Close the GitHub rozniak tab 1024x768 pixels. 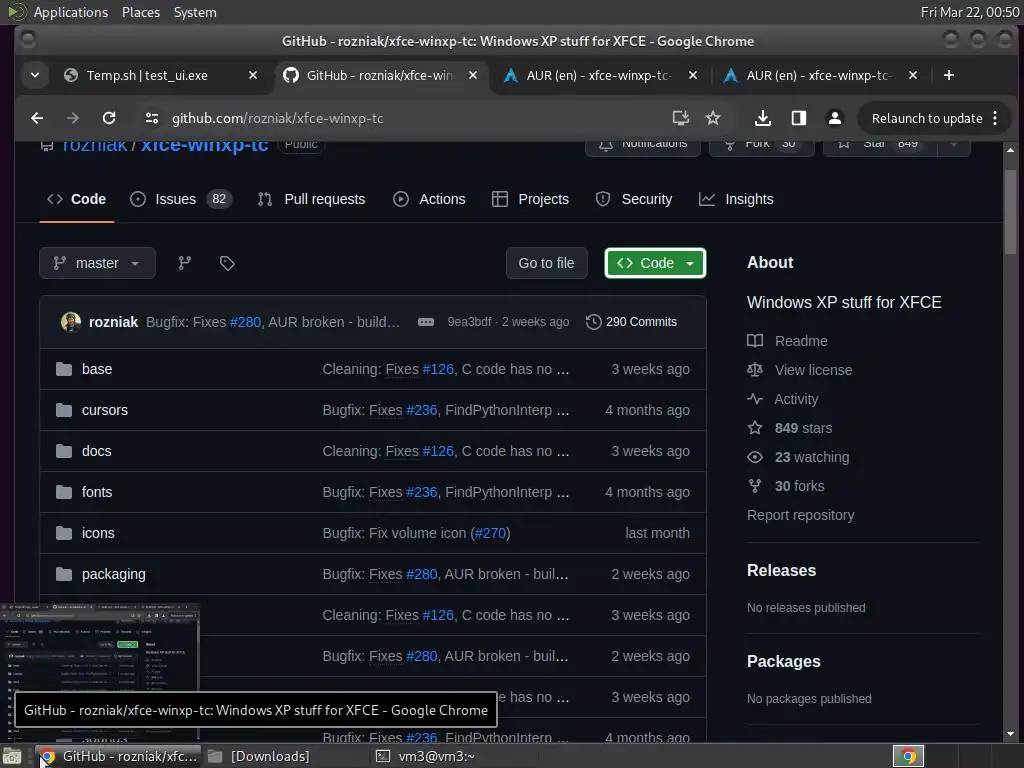tap(473, 76)
